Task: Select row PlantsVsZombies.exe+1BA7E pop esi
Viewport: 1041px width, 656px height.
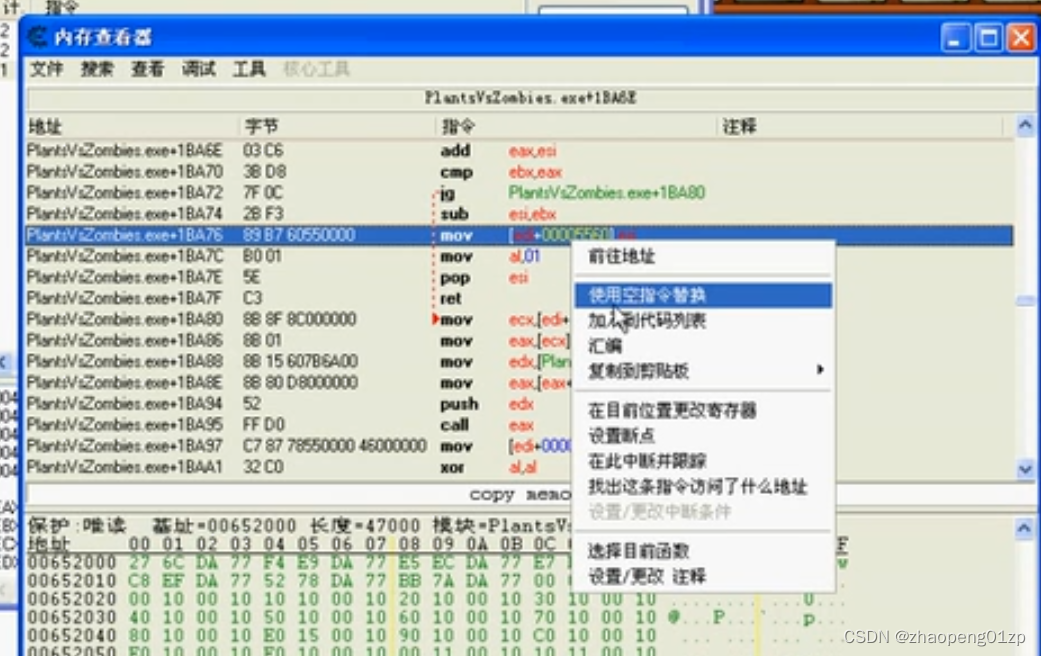Action: click(x=299, y=278)
